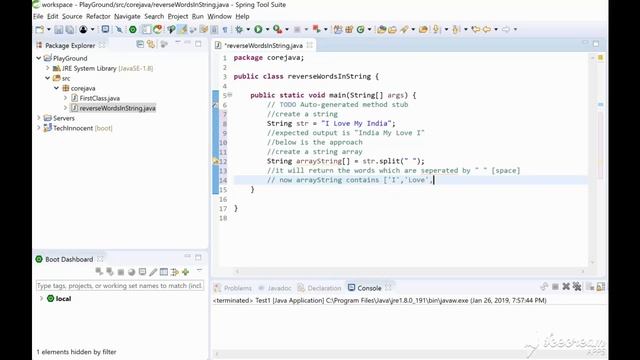Click the New file wizard icon
This screenshot has width=640, height=360.
pos(40,29)
